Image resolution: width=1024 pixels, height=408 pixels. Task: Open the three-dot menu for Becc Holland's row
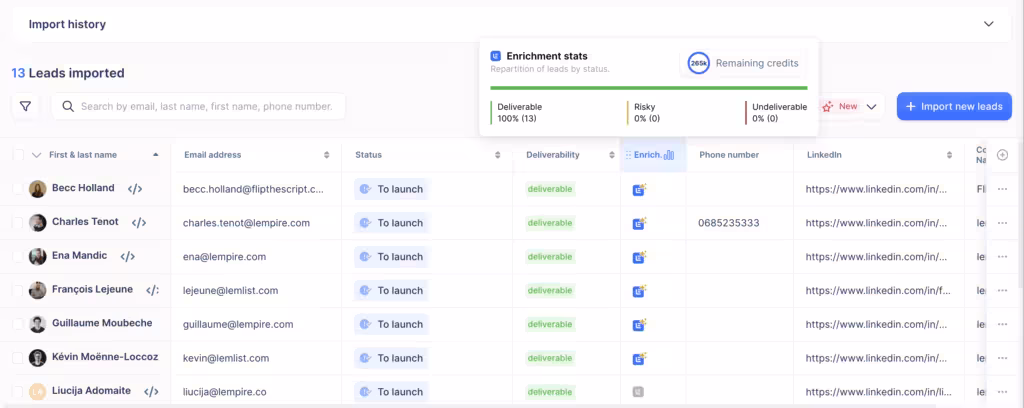coord(1003,189)
